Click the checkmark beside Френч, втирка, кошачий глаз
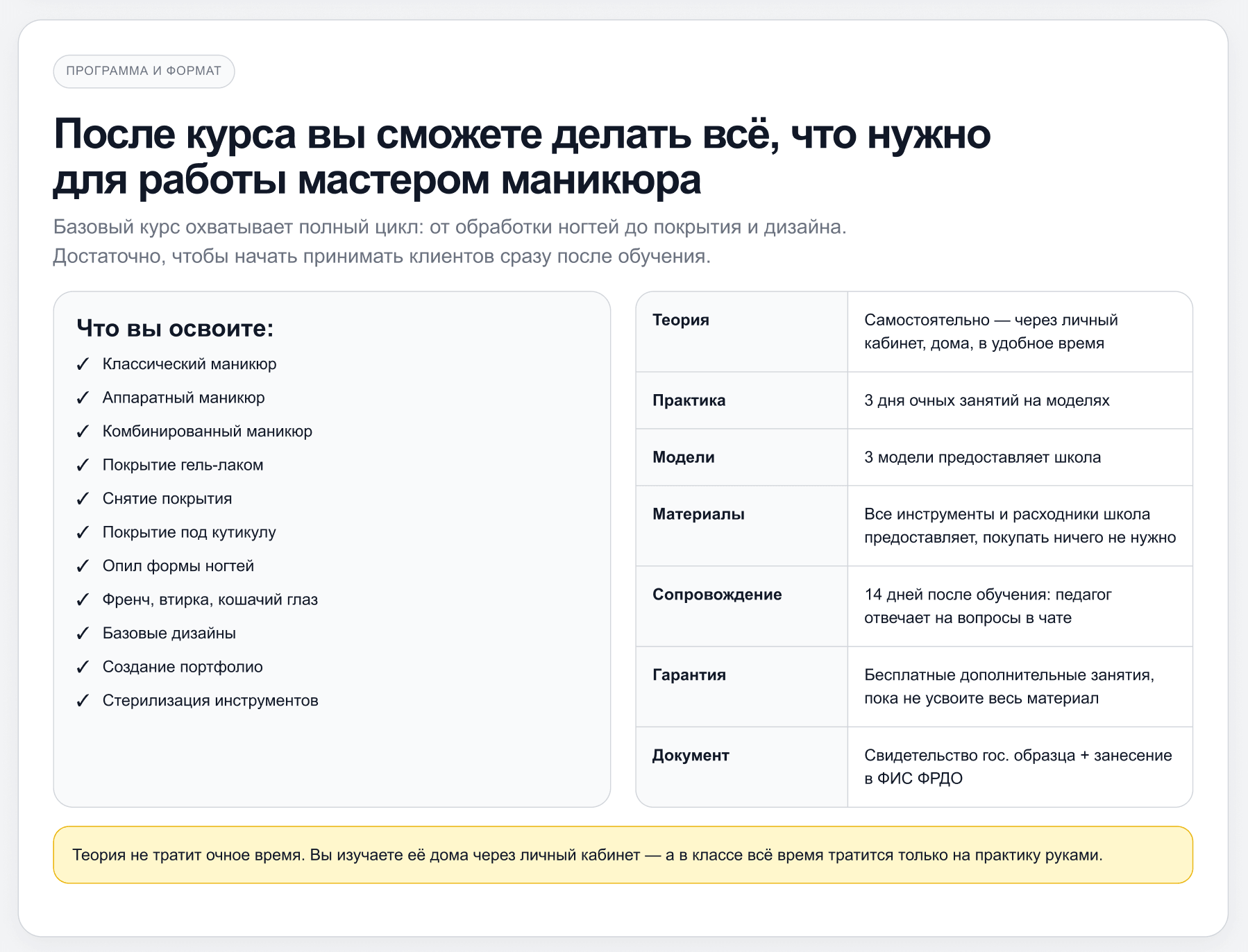Image resolution: width=1248 pixels, height=952 pixels. point(83,600)
